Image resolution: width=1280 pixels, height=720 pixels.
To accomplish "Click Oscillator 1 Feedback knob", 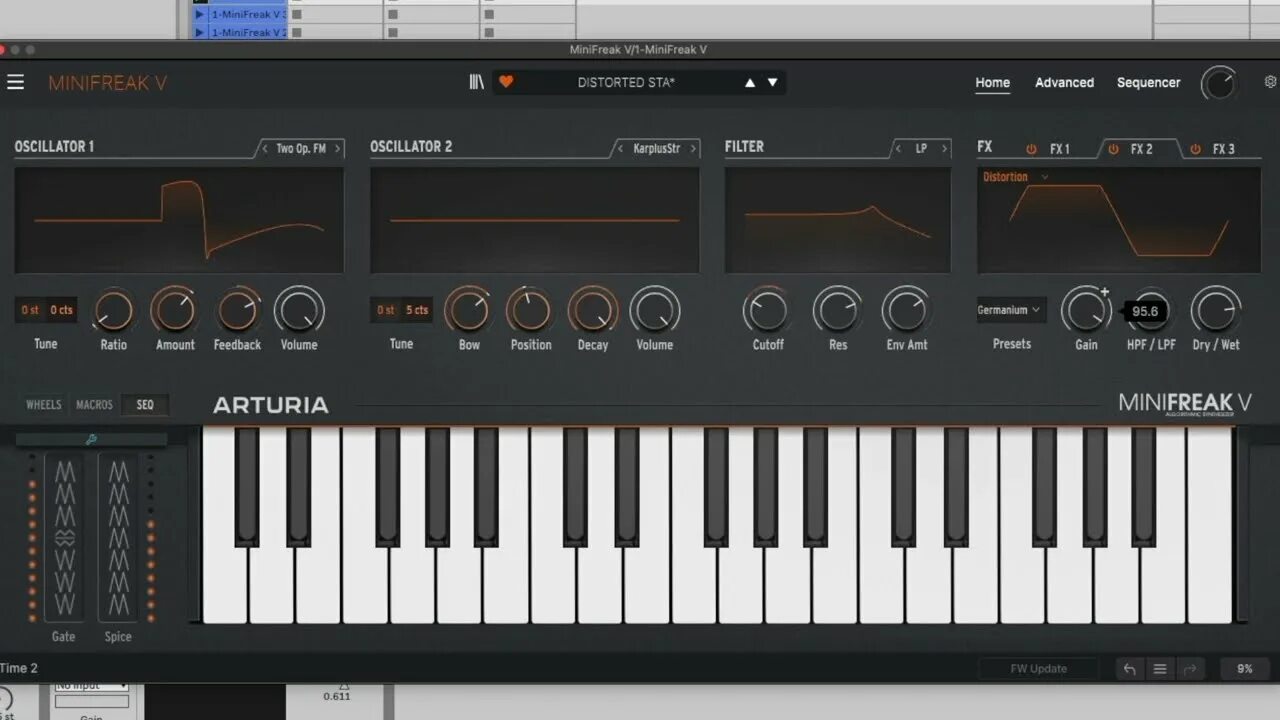I will click(238, 311).
